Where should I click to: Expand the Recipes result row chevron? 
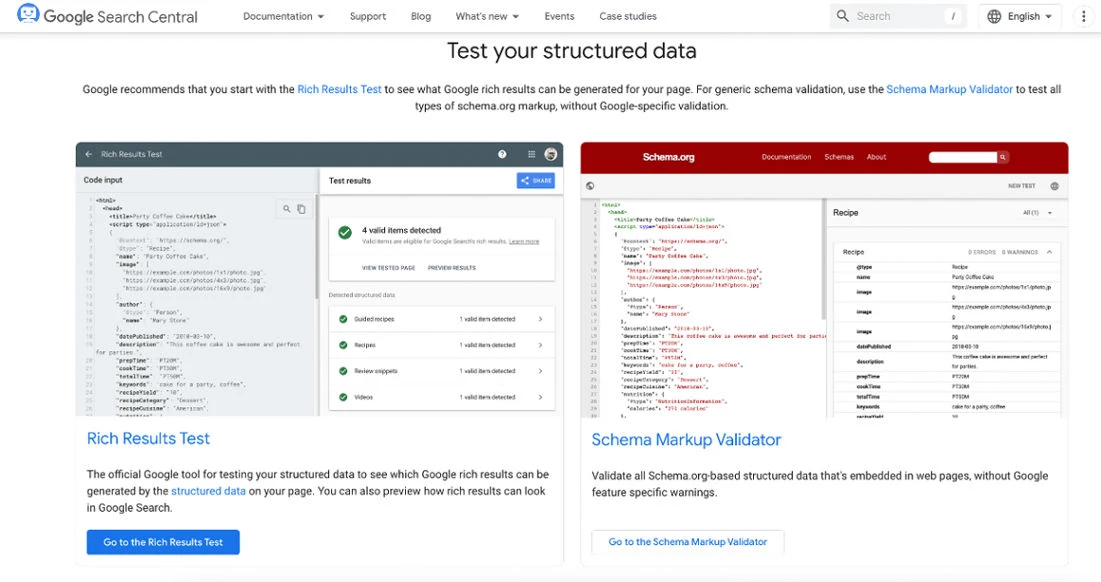click(541, 345)
